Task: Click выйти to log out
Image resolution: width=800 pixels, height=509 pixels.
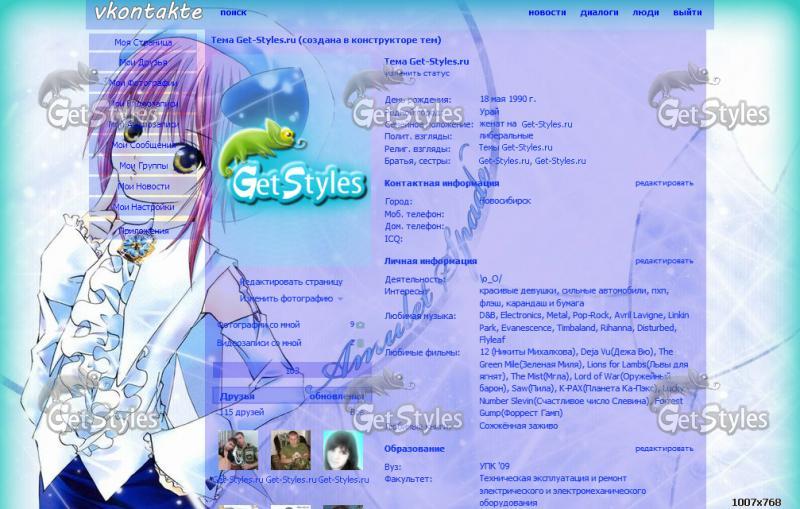Action: (x=687, y=12)
